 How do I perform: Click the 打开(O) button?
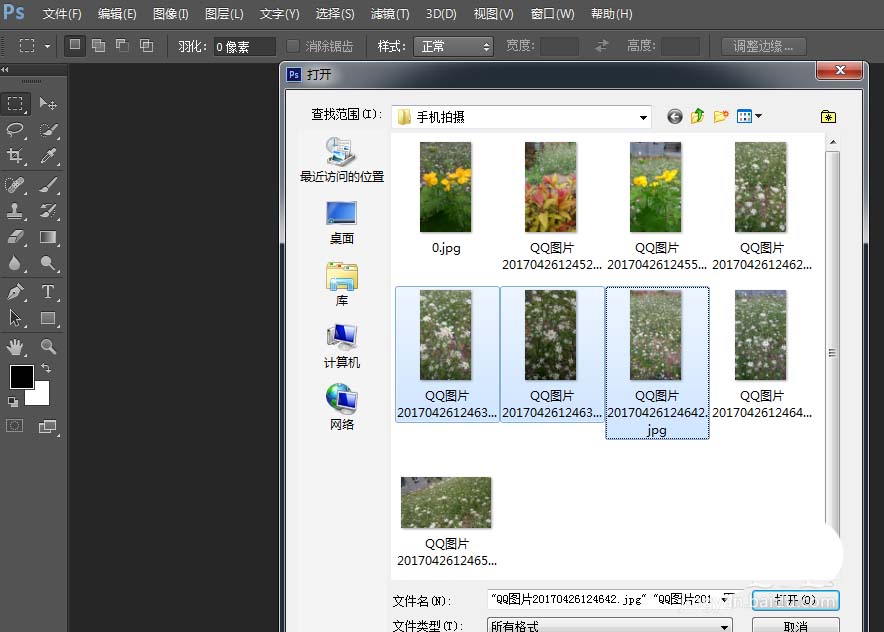(x=795, y=600)
